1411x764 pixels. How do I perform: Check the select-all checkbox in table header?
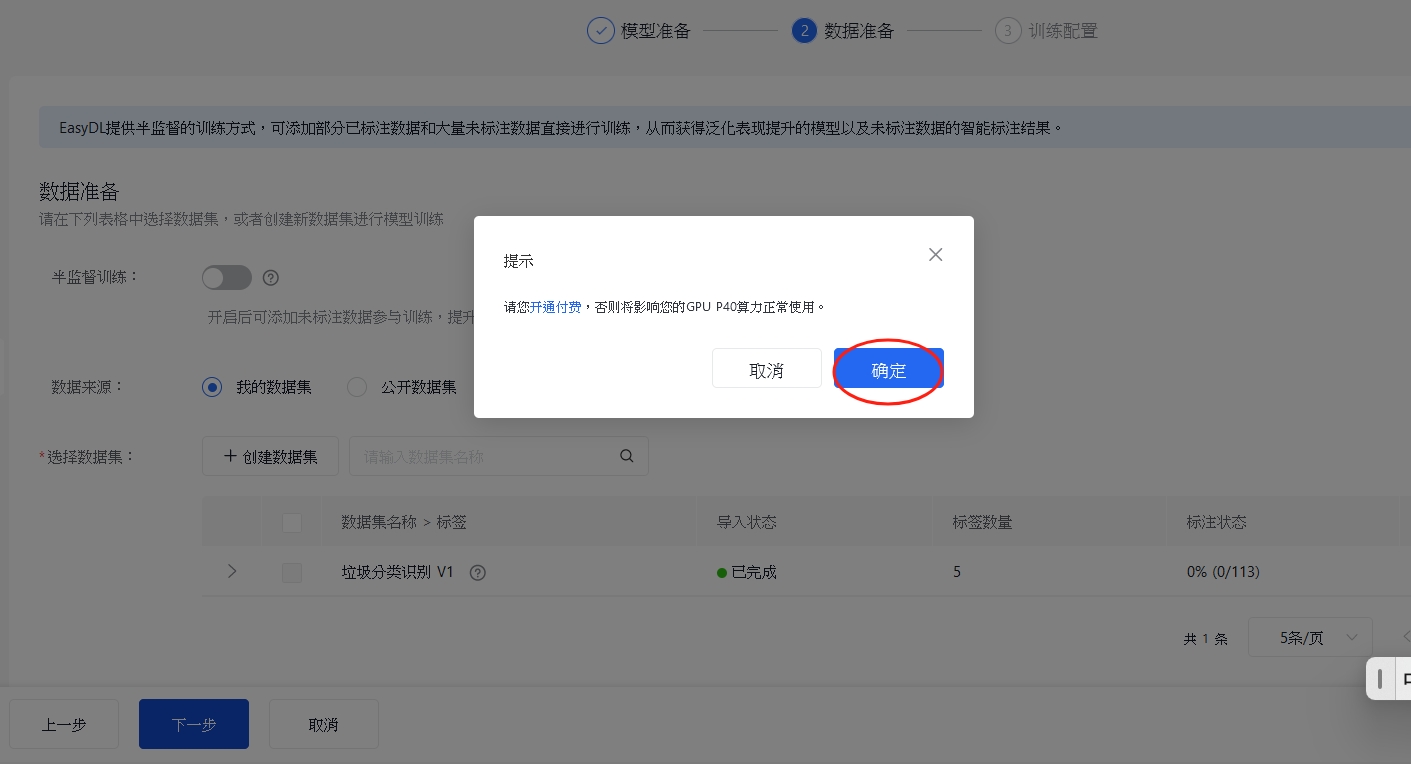[292, 522]
